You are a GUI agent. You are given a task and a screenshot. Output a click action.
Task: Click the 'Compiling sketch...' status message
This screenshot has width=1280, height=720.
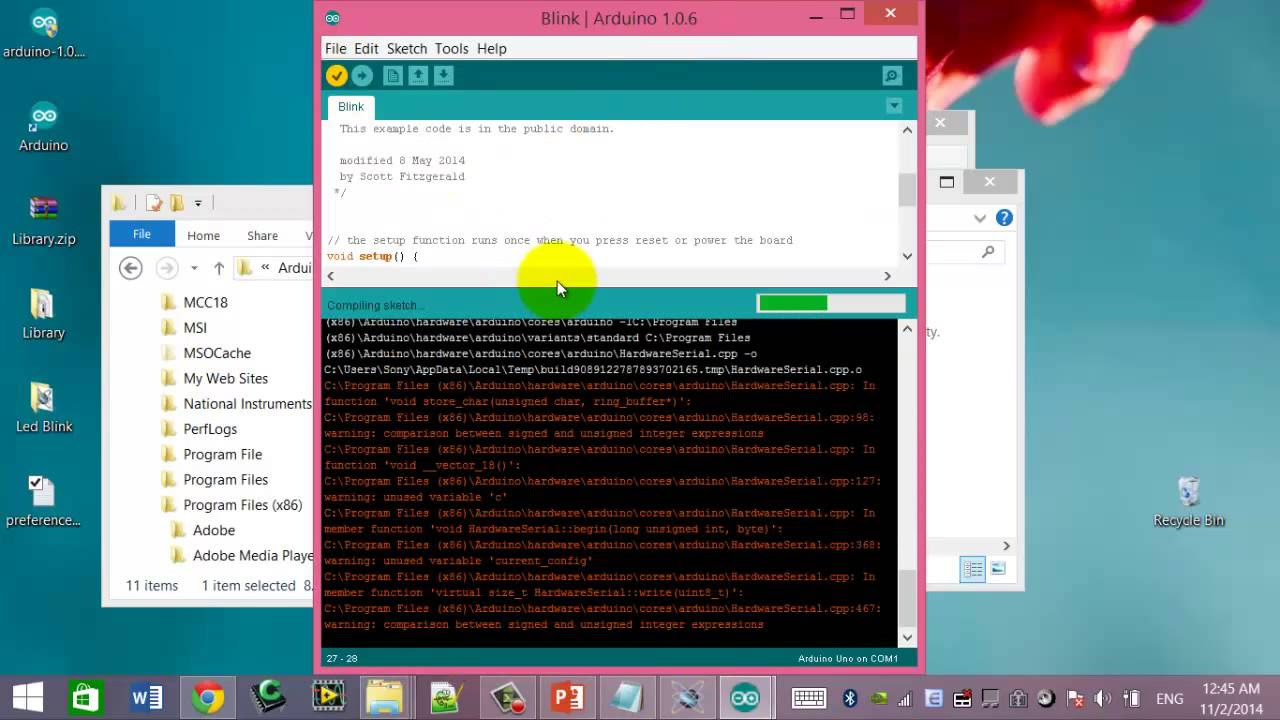tap(375, 305)
